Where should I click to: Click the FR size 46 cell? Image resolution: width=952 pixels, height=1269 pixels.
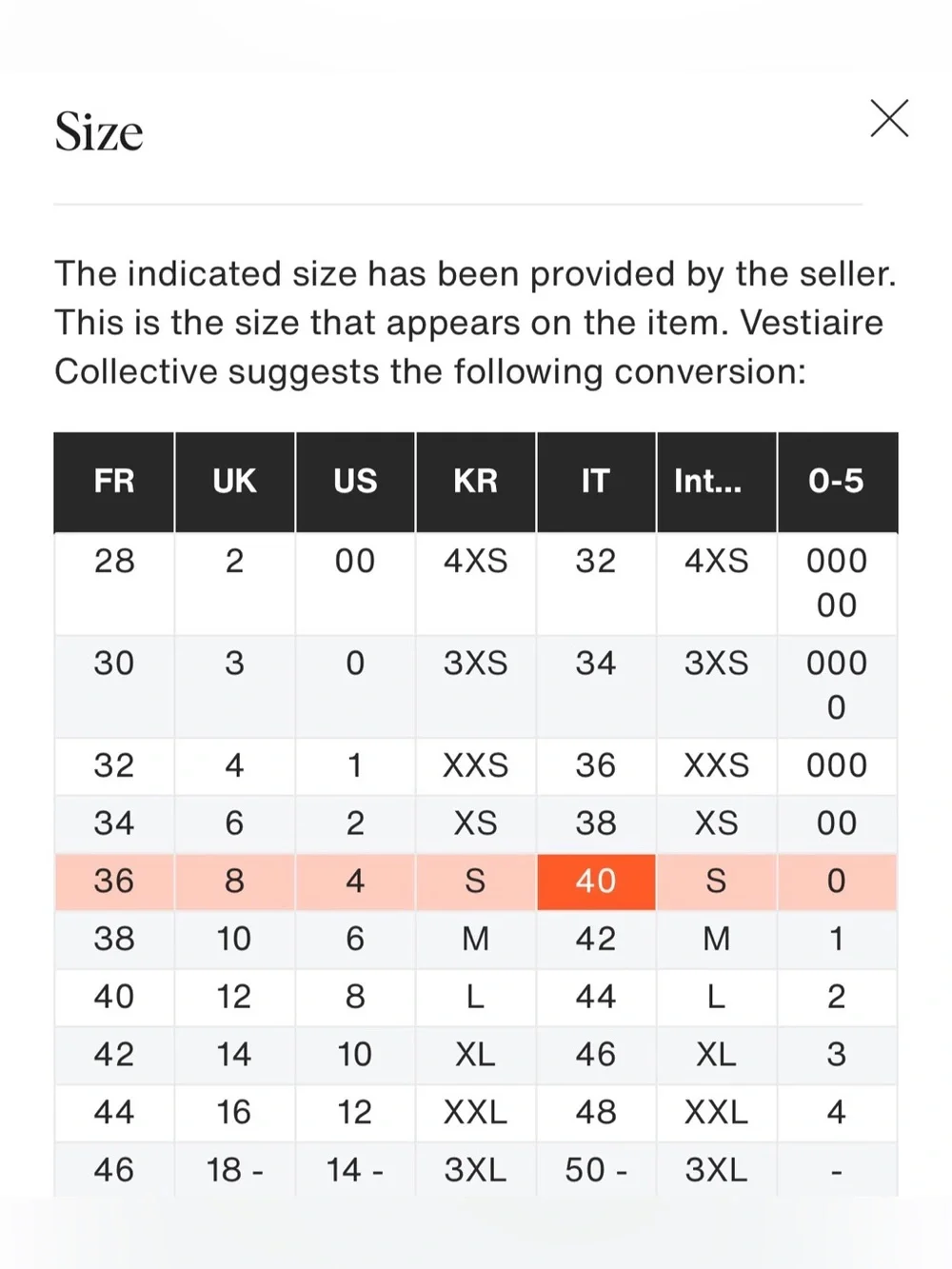(114, 1169)
